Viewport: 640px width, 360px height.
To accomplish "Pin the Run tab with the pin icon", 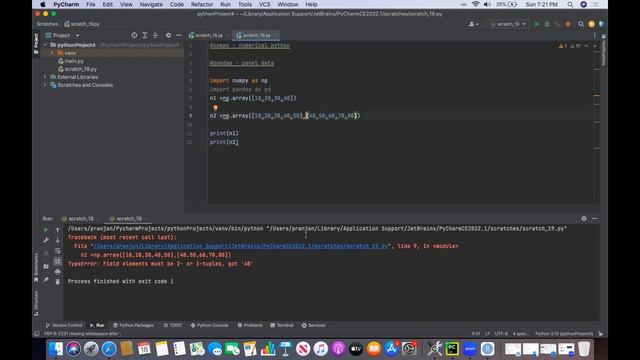I will click(x=46, y=280).
